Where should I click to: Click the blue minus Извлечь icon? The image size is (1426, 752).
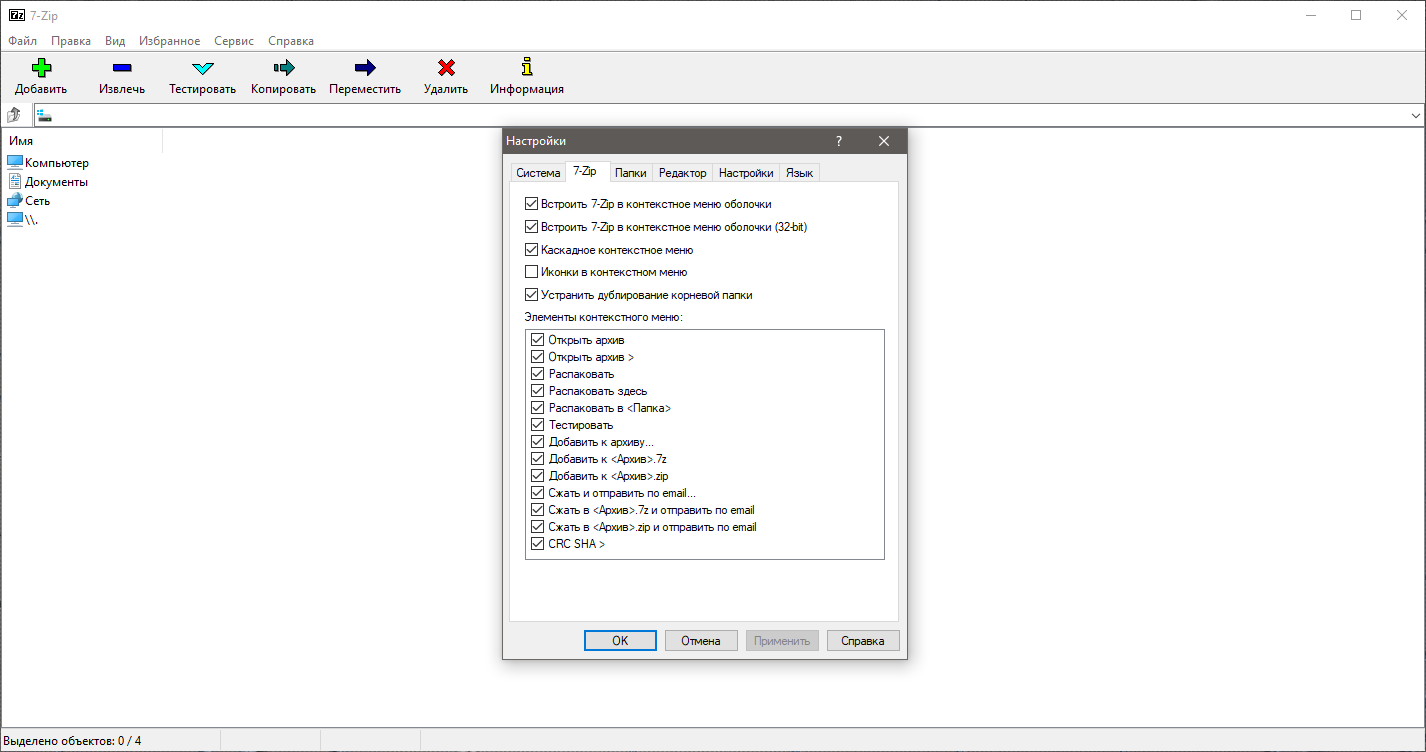tap(122, 68)
